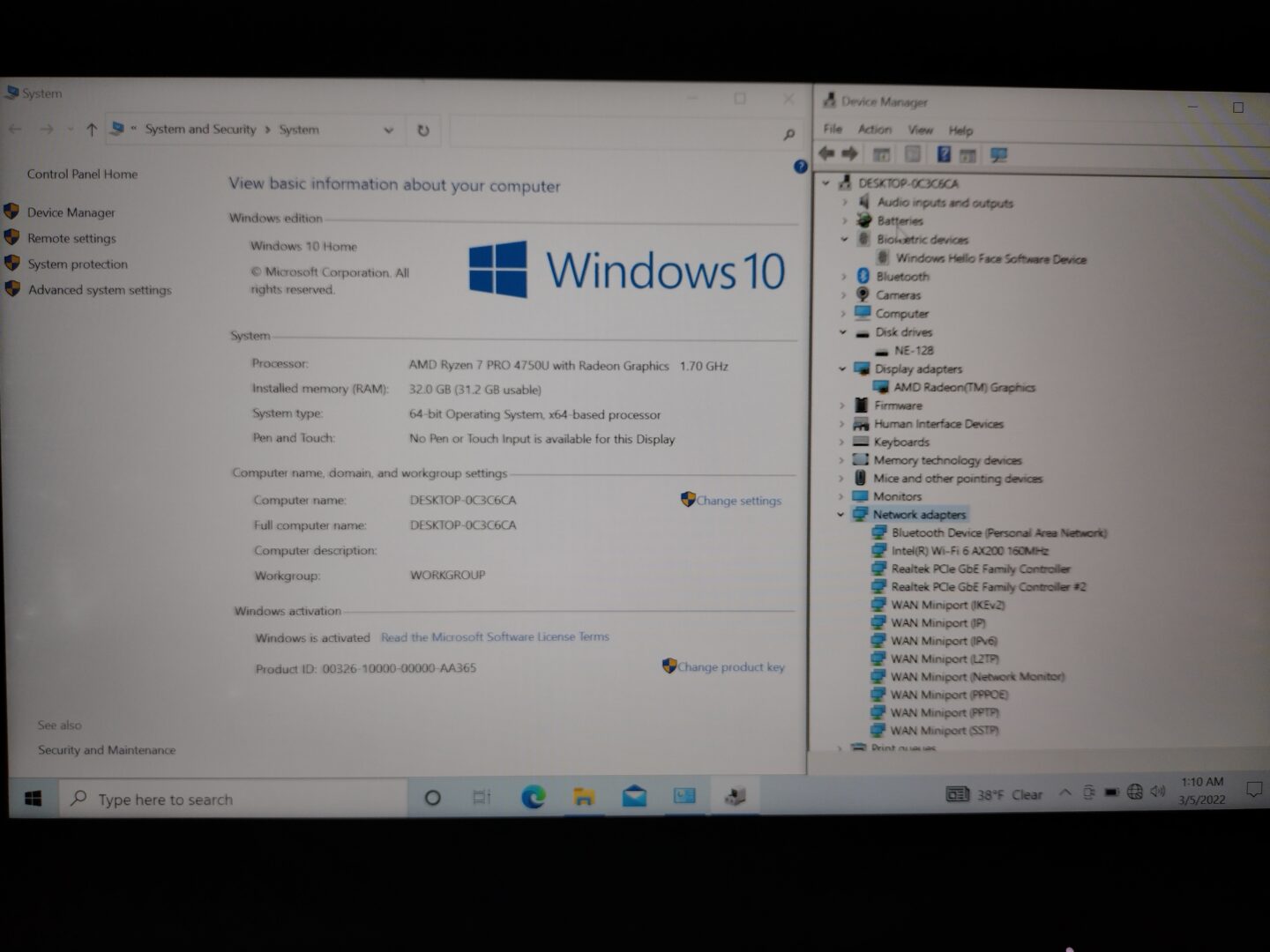Collapse Display adapters category

coord(842,368)
